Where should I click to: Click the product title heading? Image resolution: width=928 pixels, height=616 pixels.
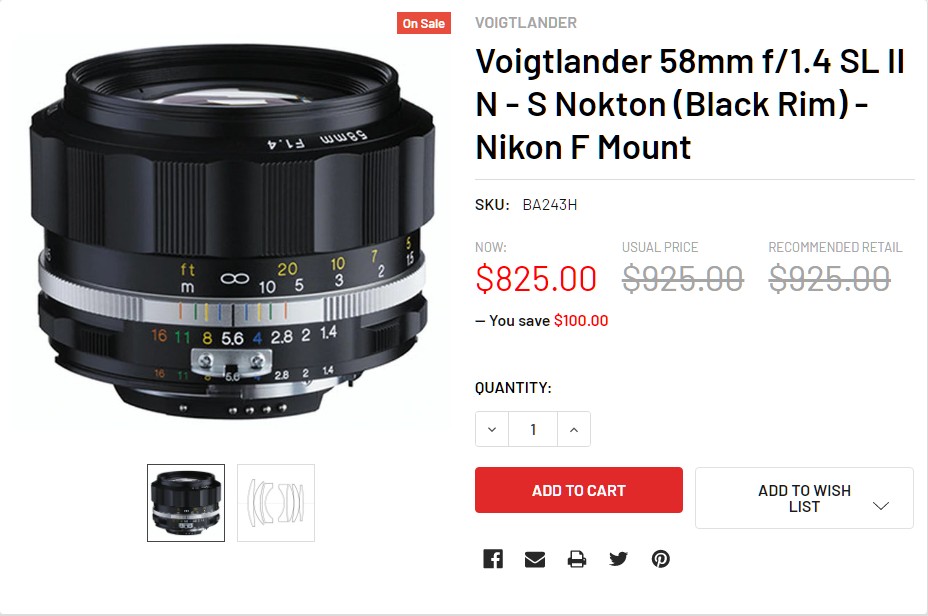click(690, 104)
